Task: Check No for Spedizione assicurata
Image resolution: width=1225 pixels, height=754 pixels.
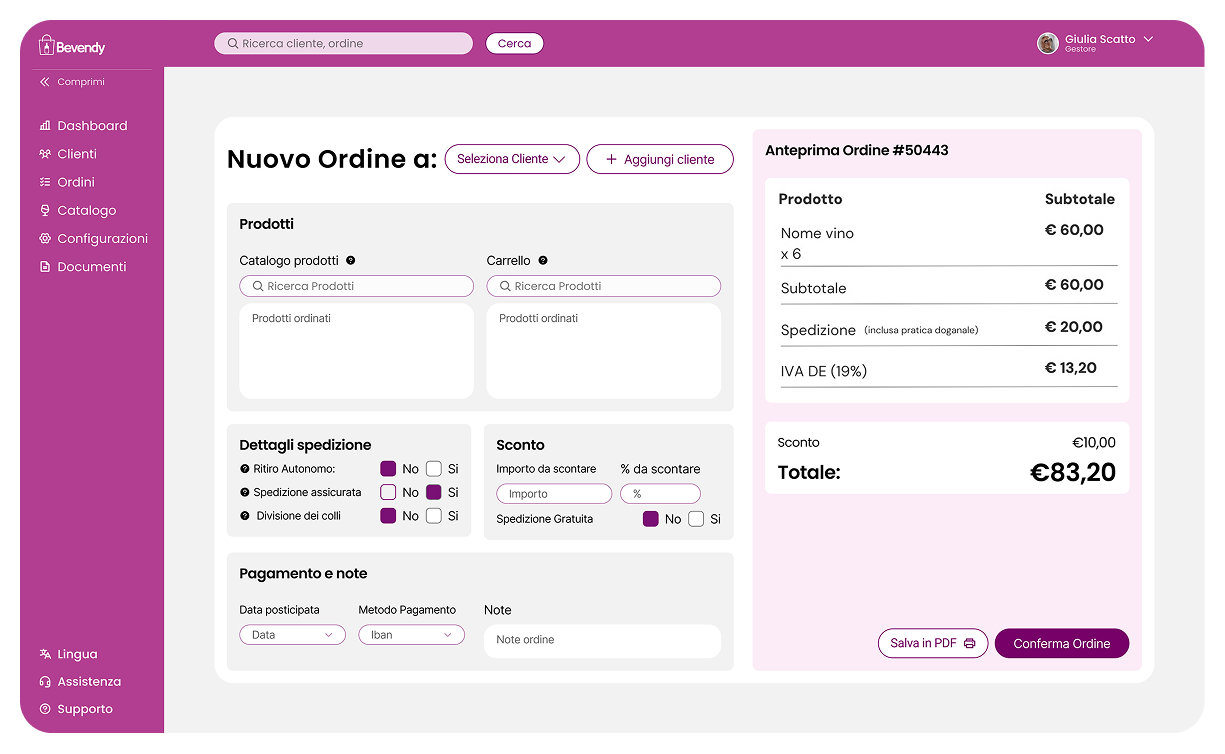Action: 388,492
